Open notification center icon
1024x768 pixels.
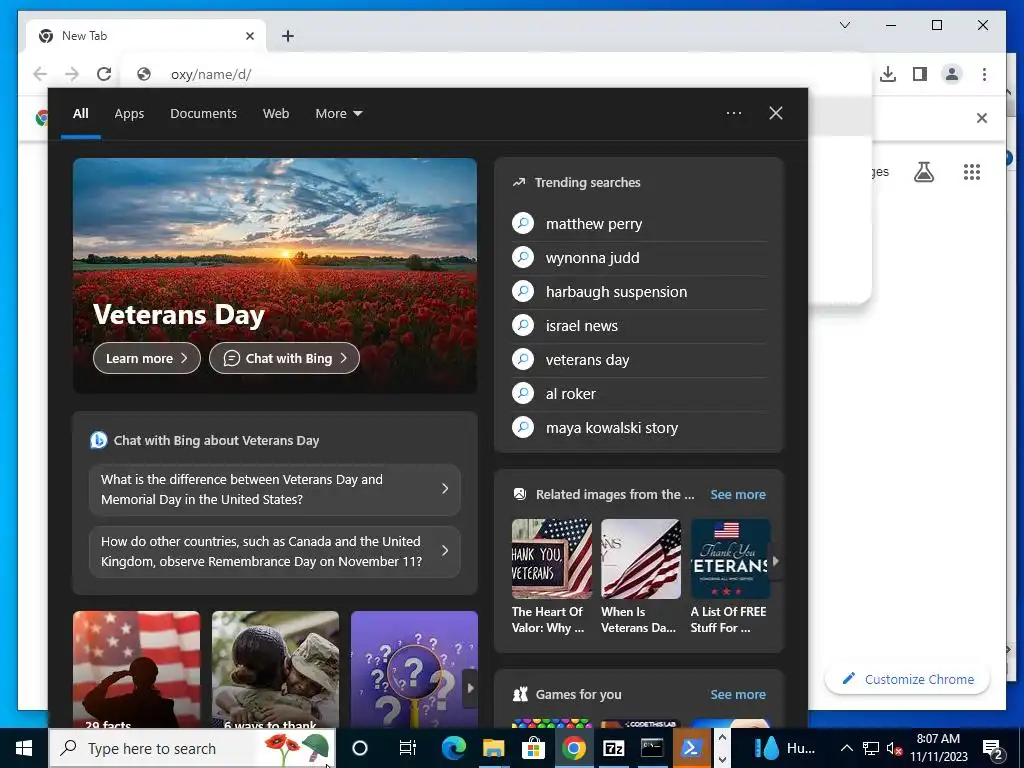993,748
